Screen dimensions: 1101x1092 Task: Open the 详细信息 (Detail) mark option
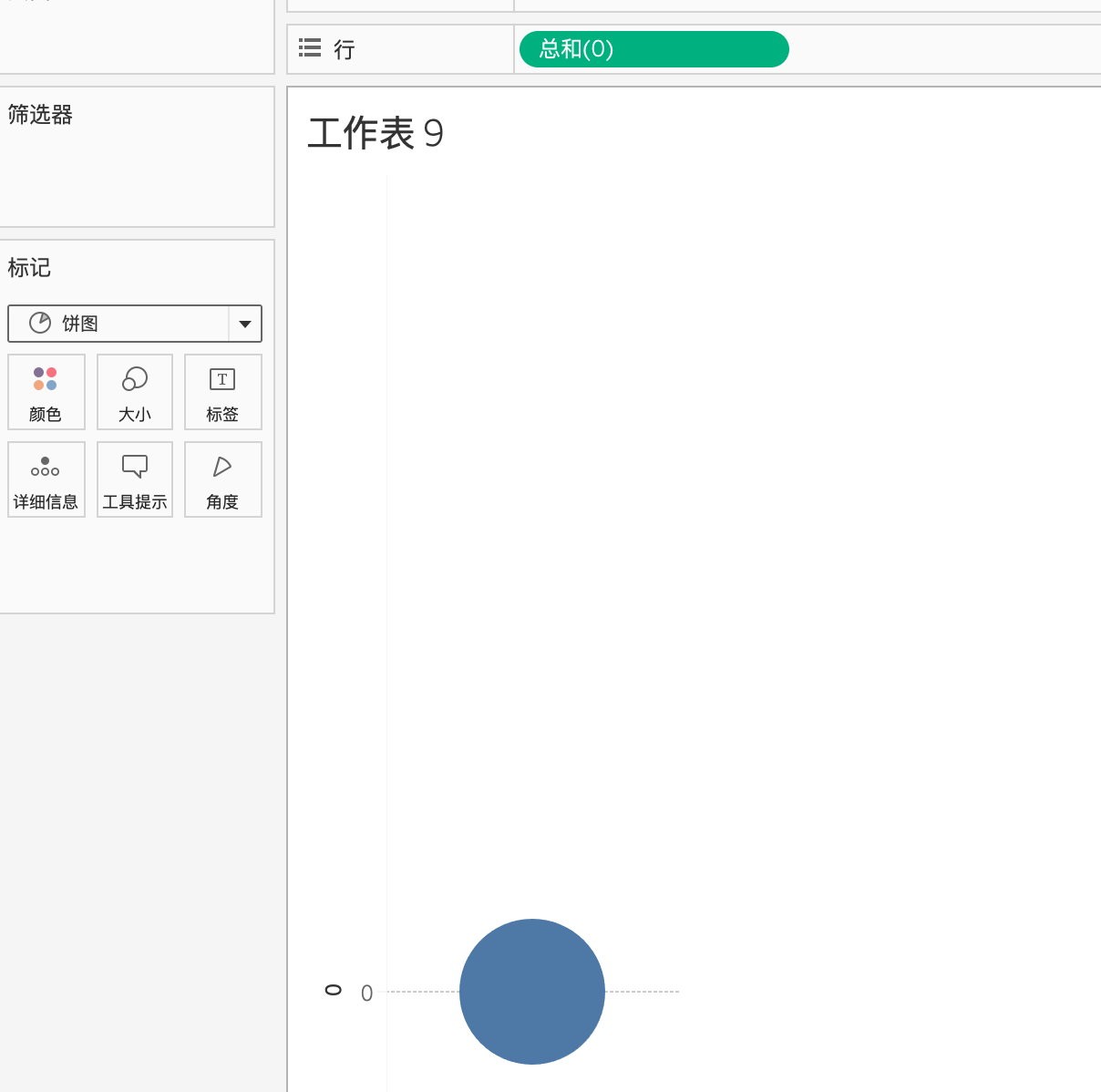click(46, 479)
